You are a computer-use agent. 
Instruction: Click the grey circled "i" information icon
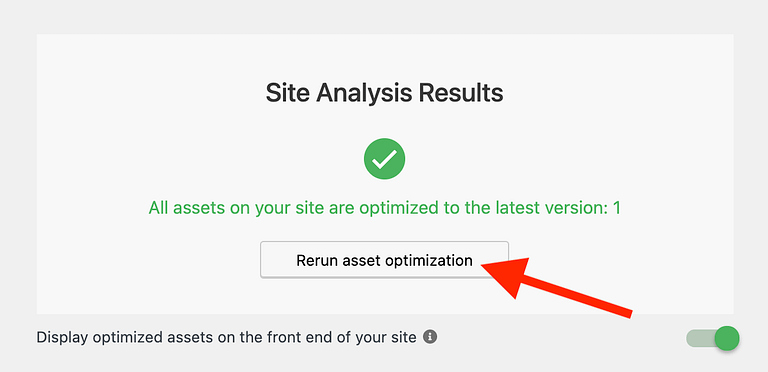(430, 337)
